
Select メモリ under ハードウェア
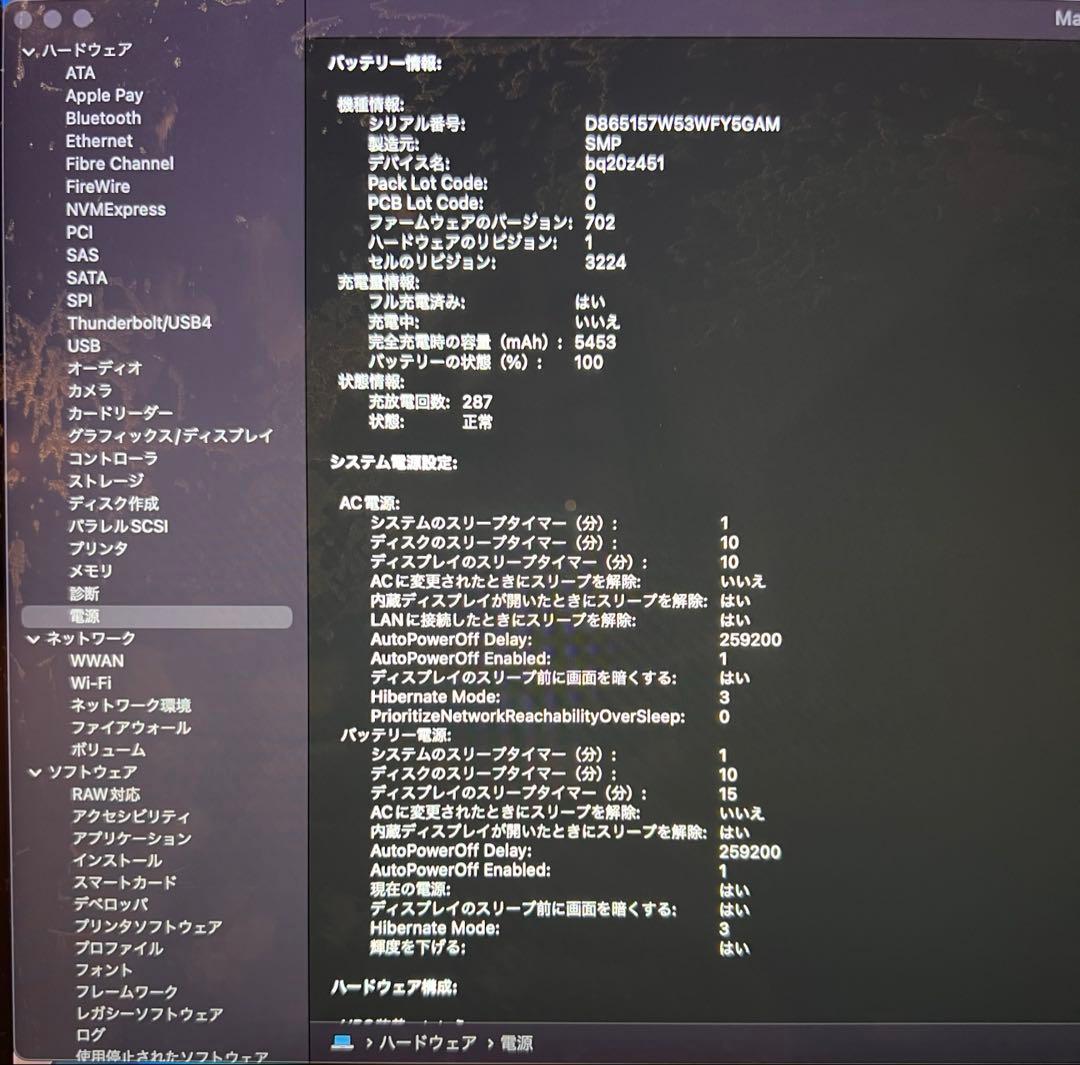coord(89,570)
